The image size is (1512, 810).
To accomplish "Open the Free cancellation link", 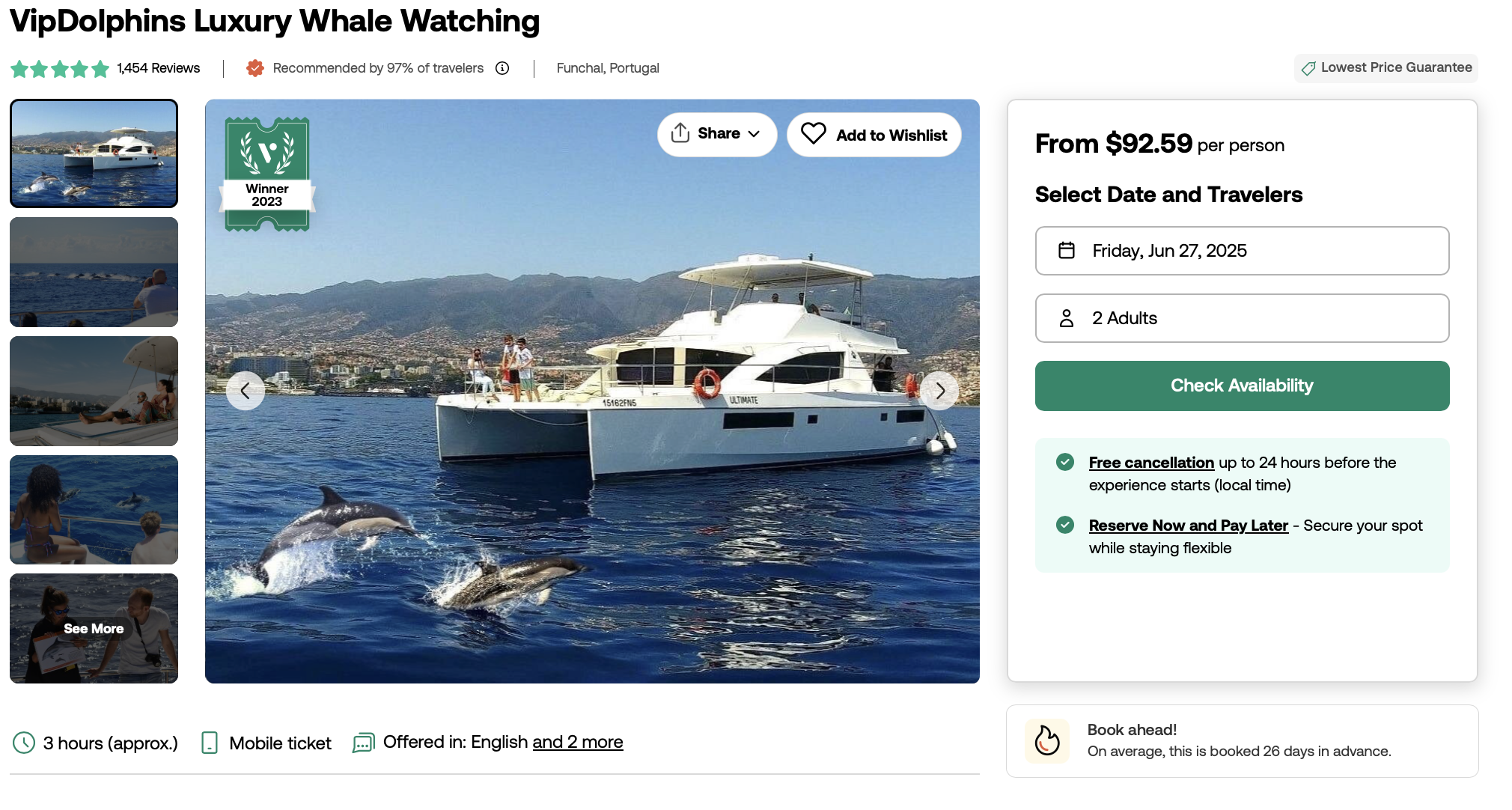I will click(1151, 463).
